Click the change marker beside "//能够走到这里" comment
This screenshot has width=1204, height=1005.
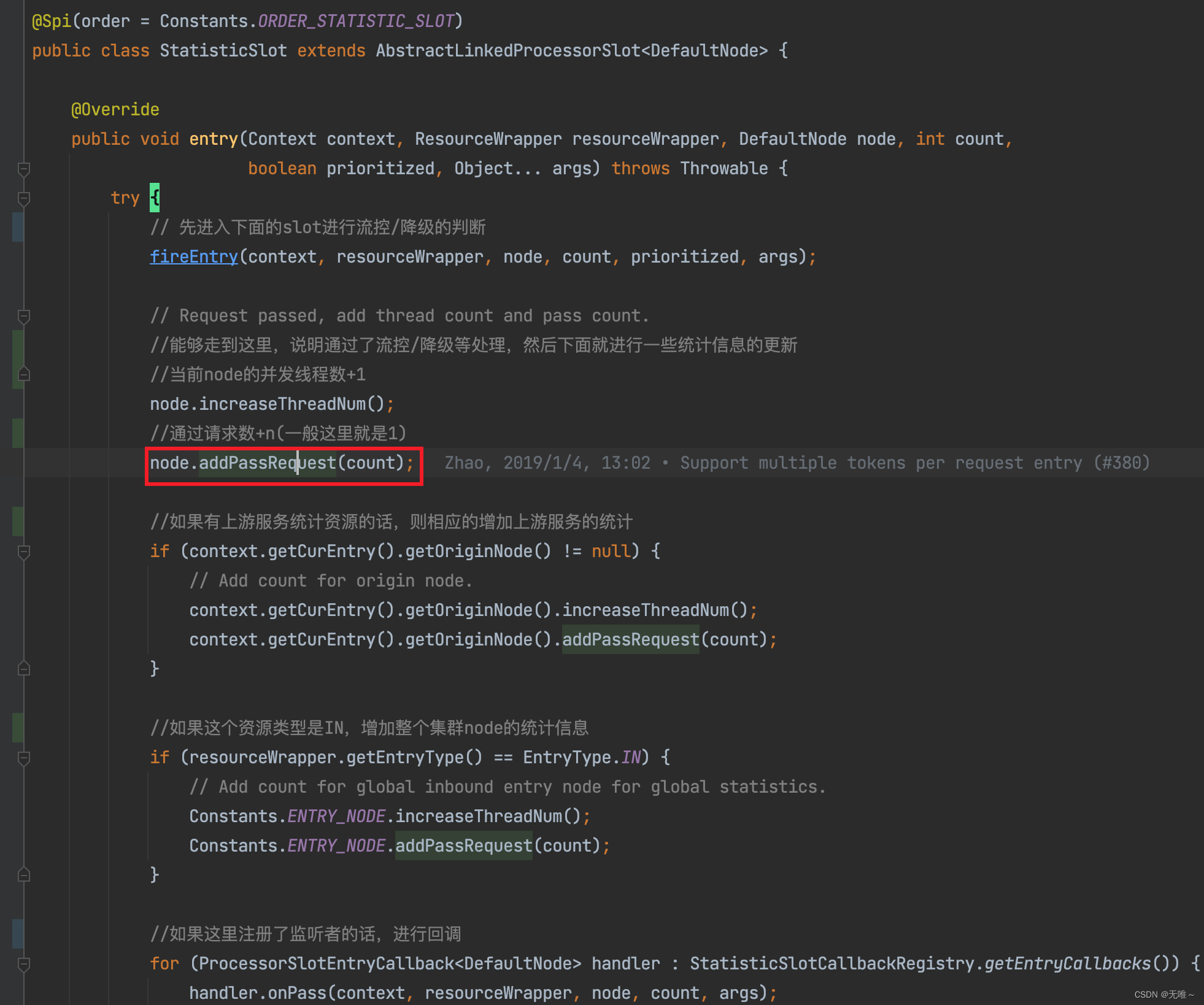click(x=18, y=360)
